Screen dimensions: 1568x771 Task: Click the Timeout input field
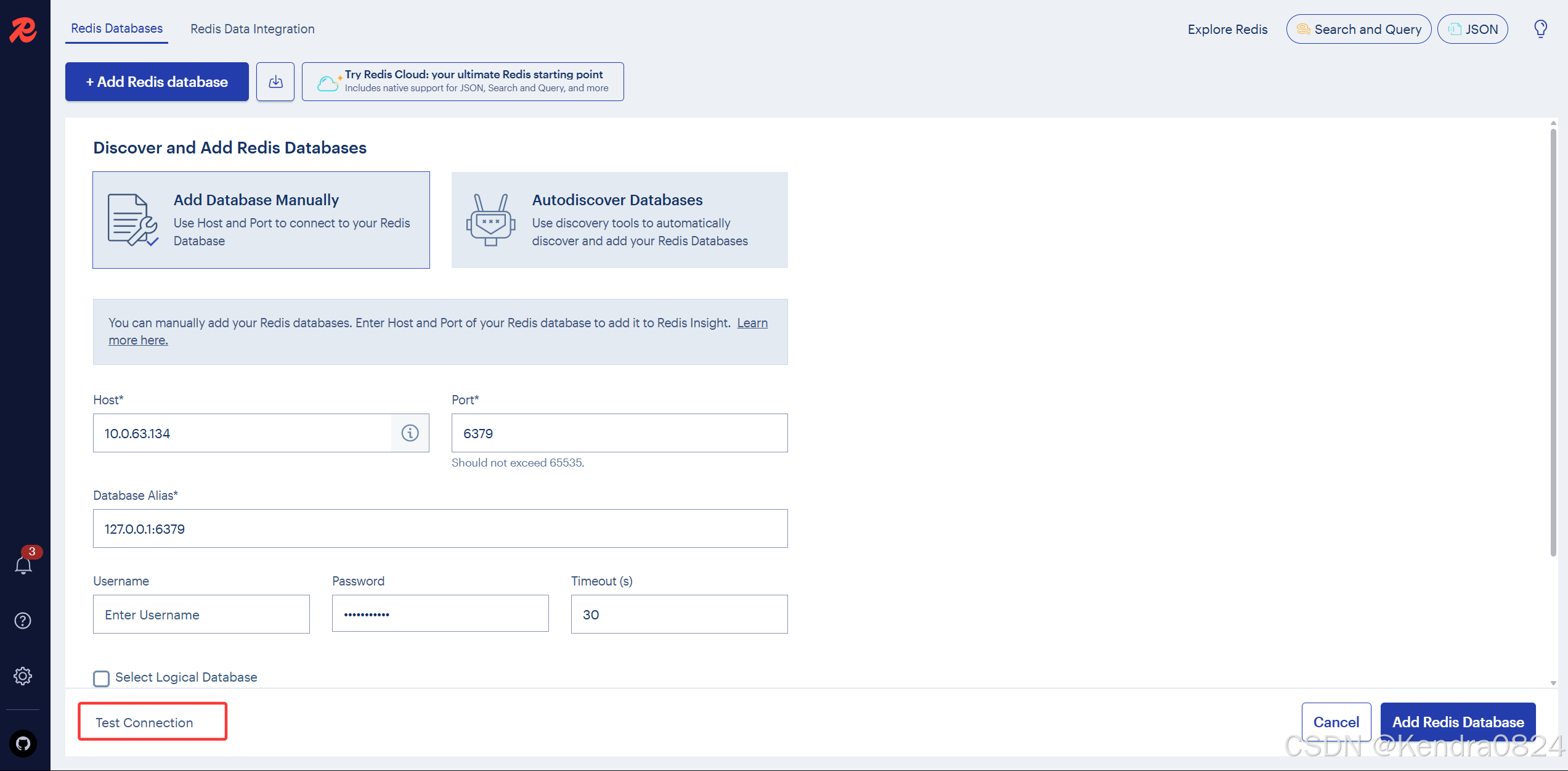point(680,614)
